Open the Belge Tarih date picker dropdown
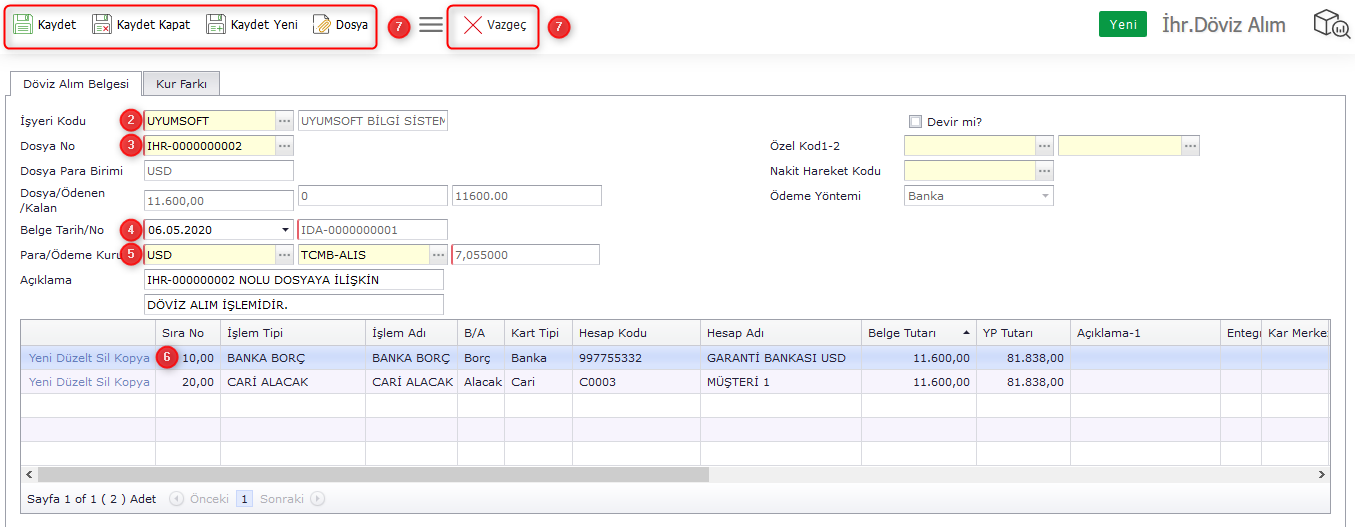 pyautogui.click(x=284, y=230)
